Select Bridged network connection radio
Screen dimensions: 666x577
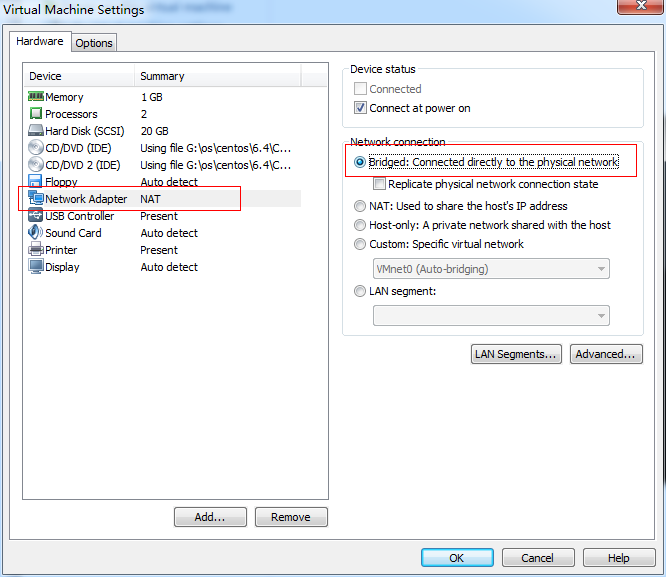(360, 162)
